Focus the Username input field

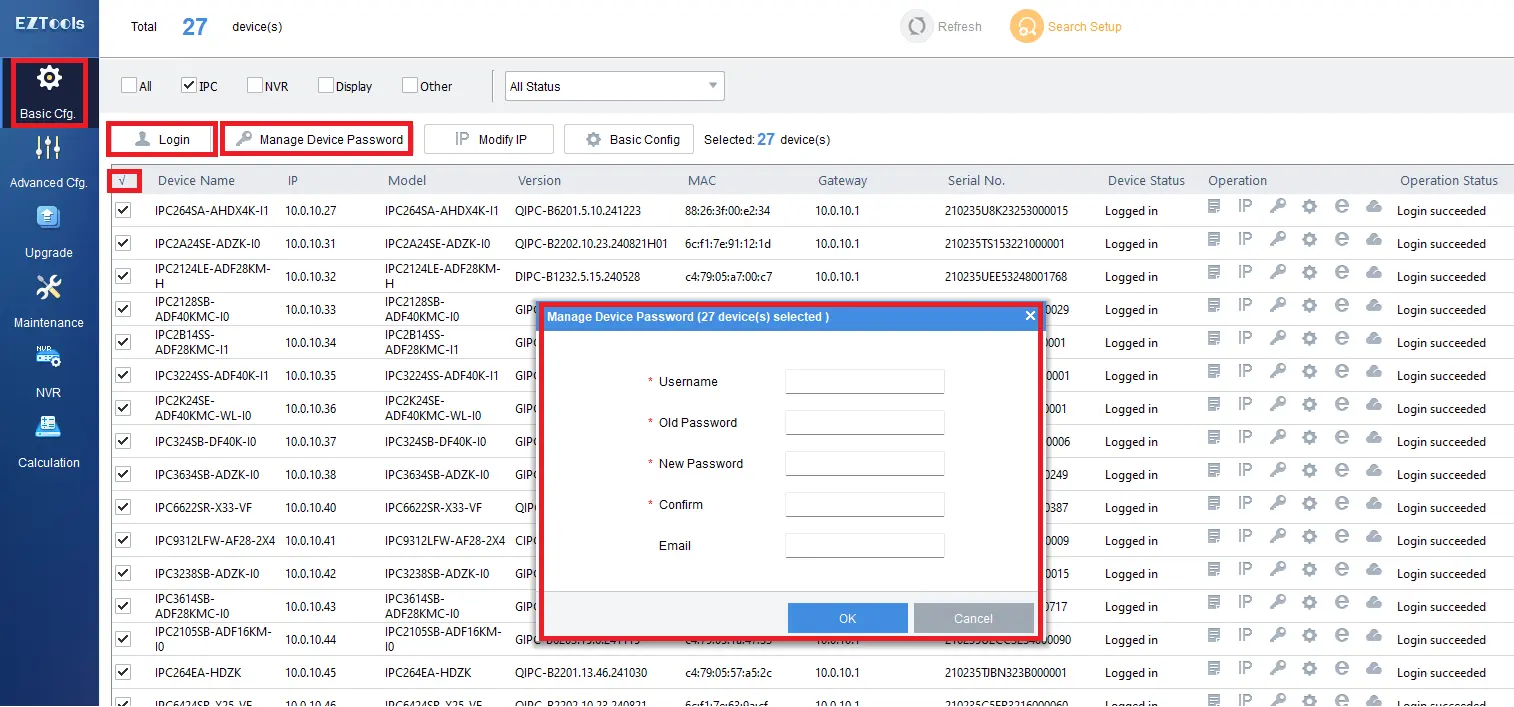[x=865, y=382]
